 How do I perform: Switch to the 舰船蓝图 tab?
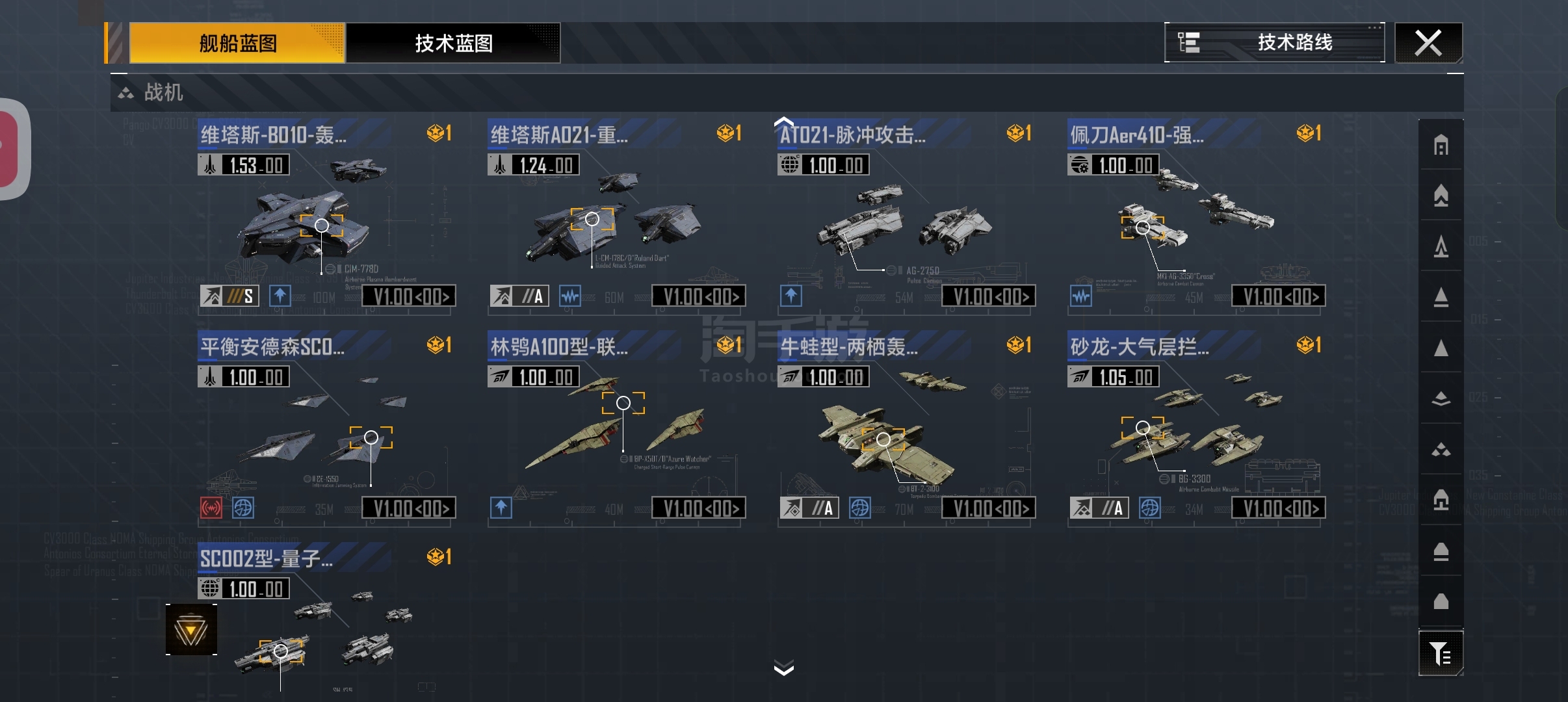coord(237,43)
